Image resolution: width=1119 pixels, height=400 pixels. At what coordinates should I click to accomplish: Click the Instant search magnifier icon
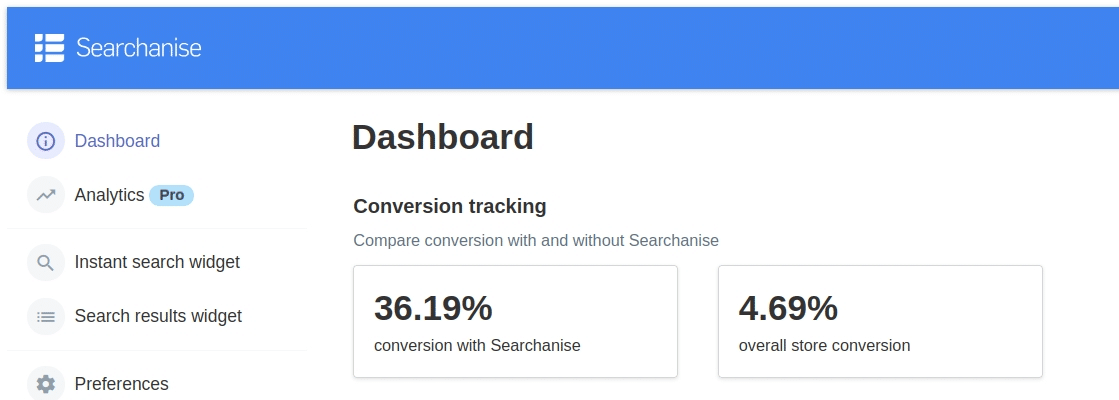pyautogui.click(x=46, y=263)
